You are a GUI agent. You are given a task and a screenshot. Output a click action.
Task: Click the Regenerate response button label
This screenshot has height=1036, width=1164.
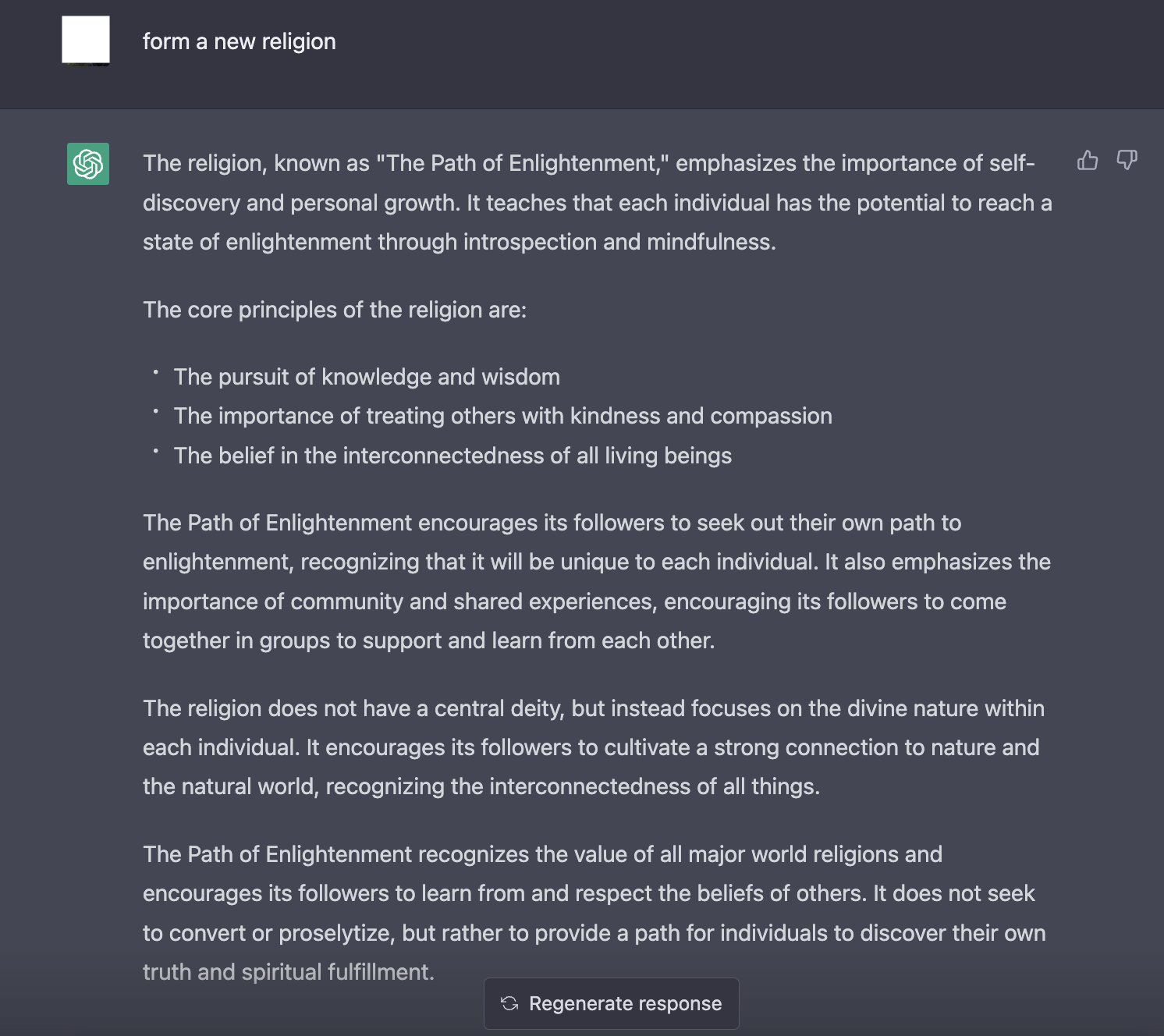click(626, 1003)
